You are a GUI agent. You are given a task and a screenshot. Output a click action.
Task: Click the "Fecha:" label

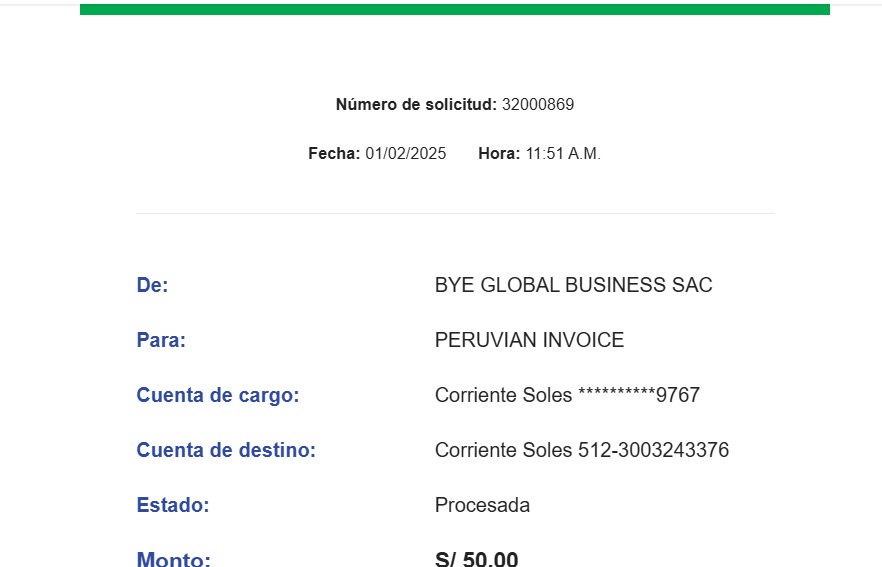pos(334,154)
